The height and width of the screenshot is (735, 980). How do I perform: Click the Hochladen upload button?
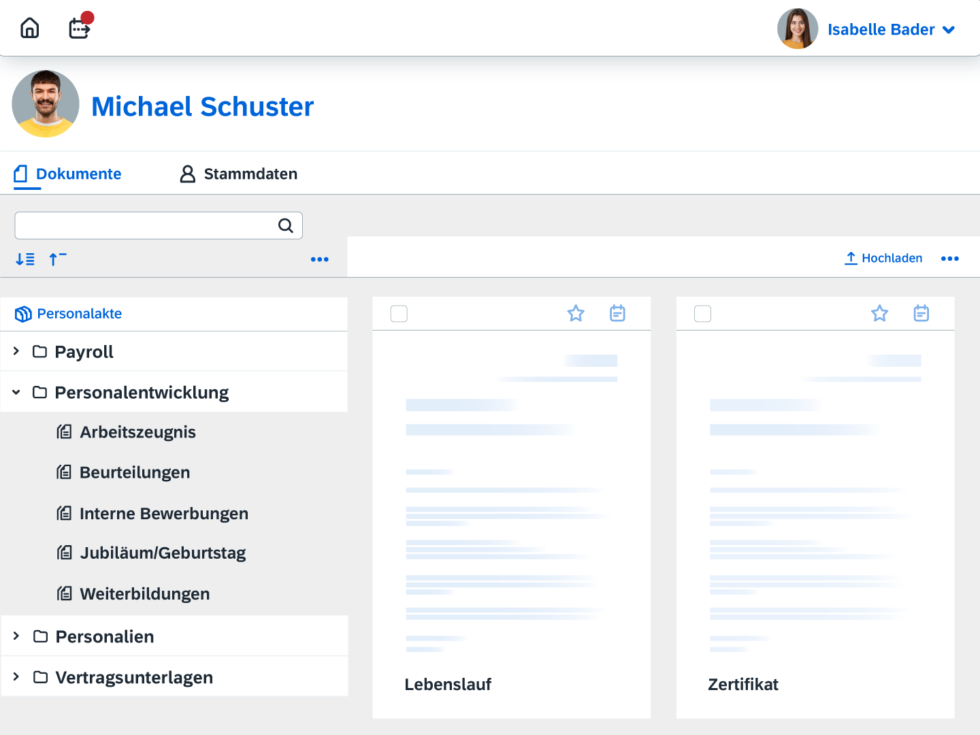pos(883,258)
